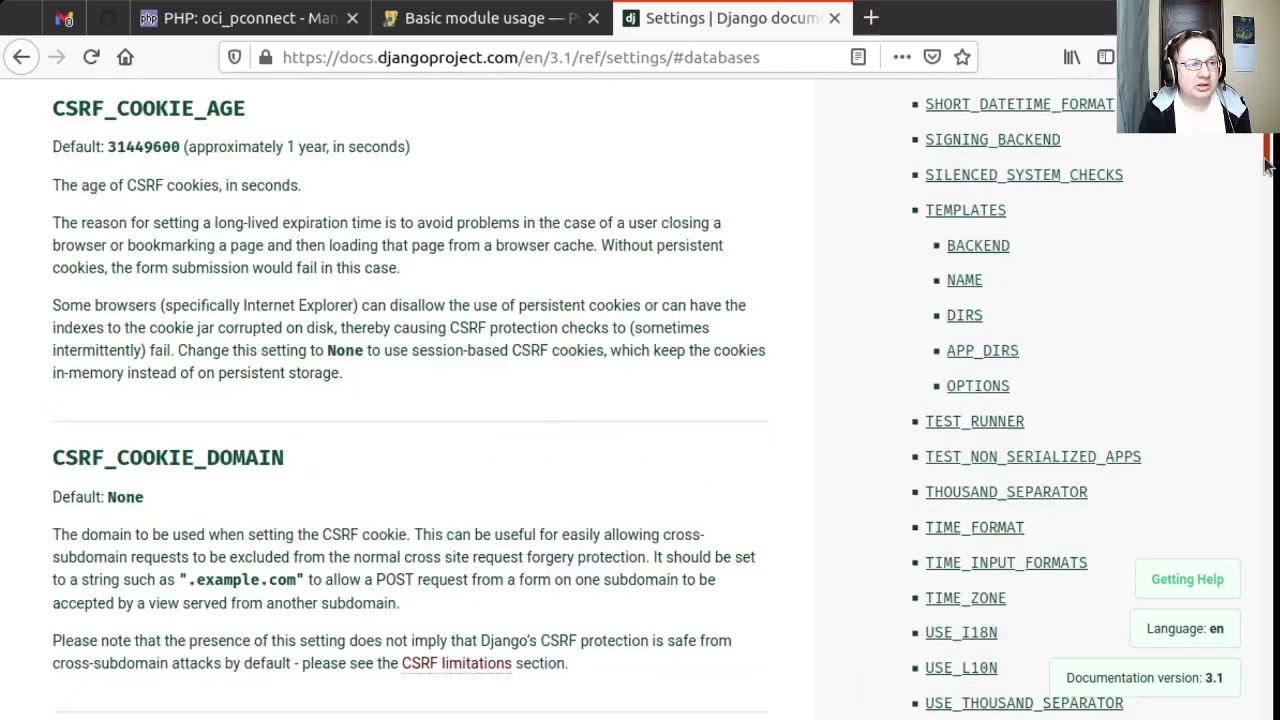Switch to pinned Gmail tab
Image resolution: width=1280 pixels, height=720 pixels.
(64, 18)
